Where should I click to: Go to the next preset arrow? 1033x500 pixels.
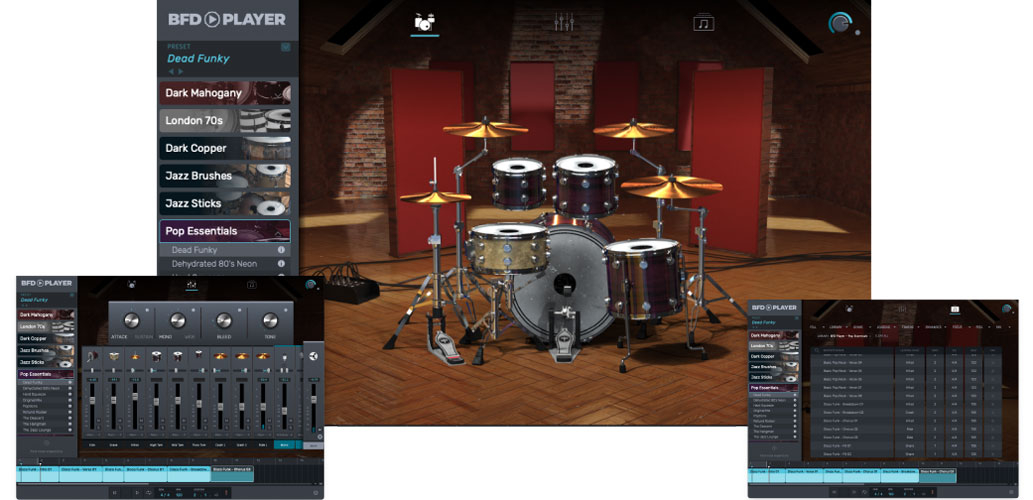180,72
